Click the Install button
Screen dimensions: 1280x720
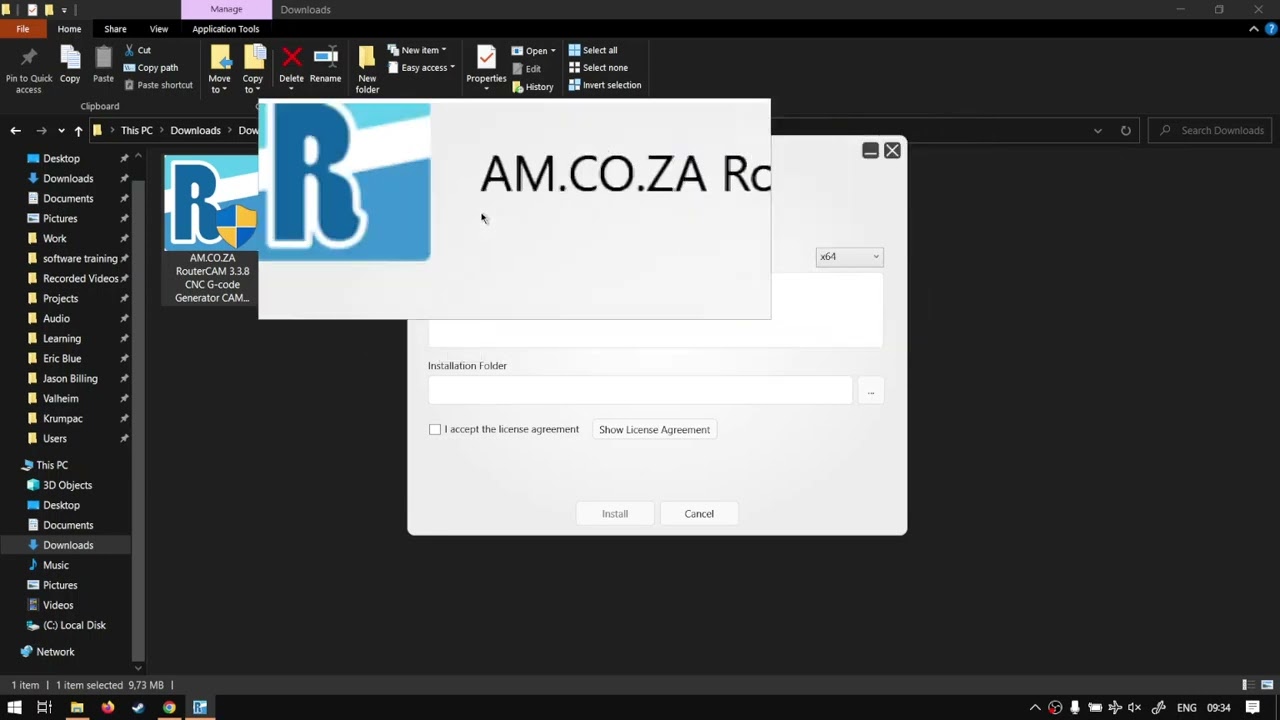pos(615,514)
